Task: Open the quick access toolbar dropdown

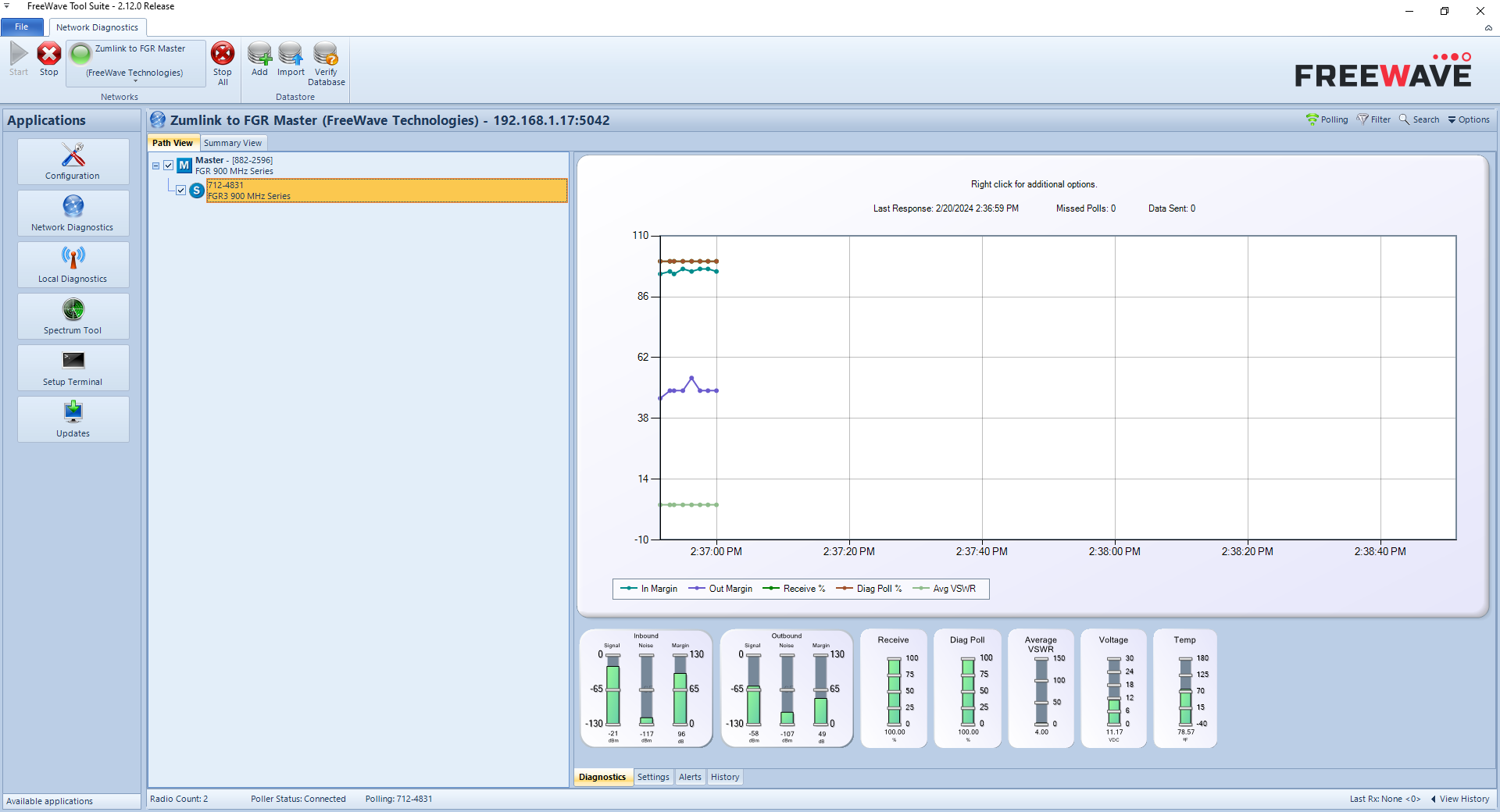Action: (x=7, y=6)
